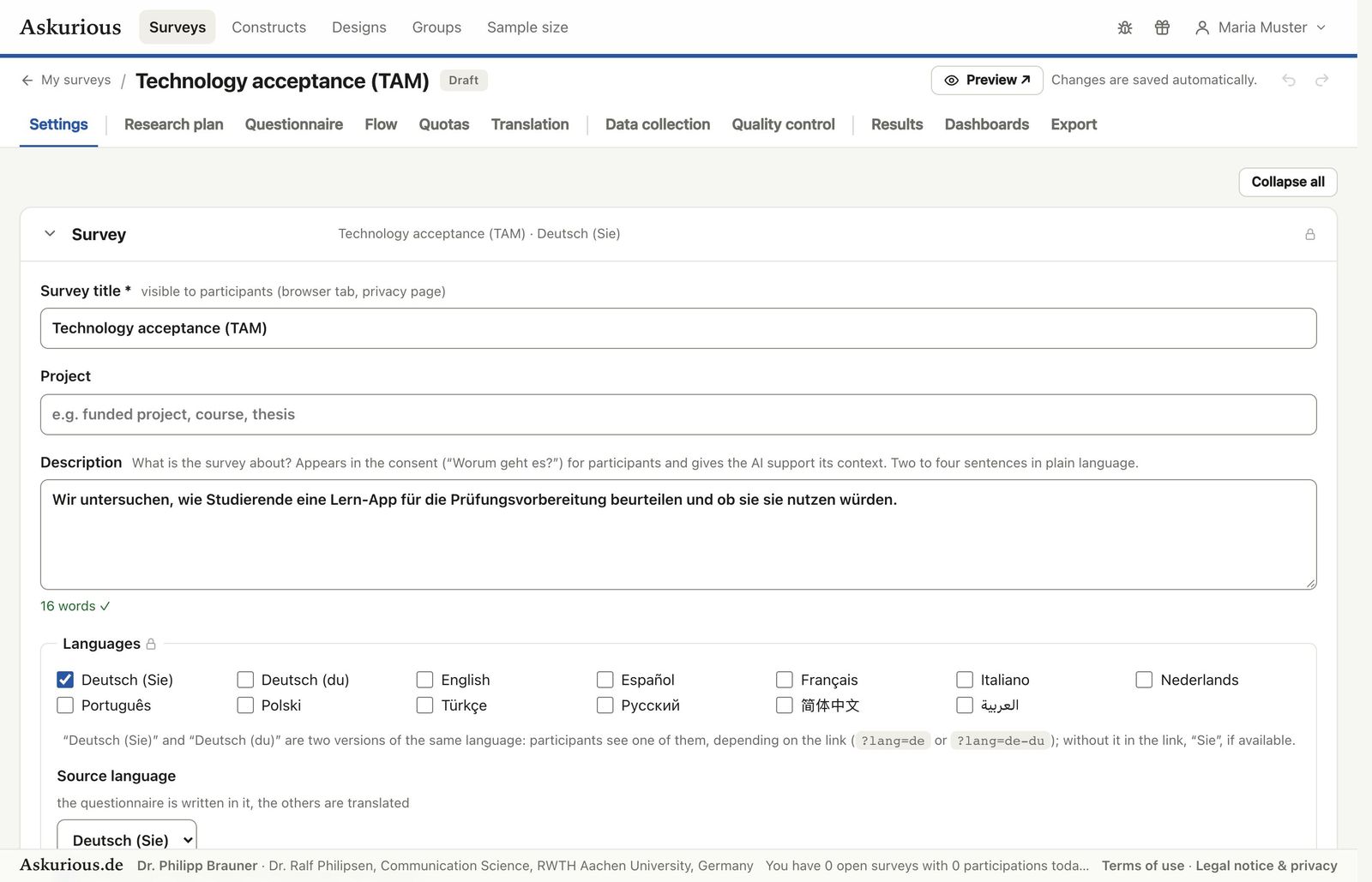The width and height of the screenshot is (1372, 882).
Task: Open the source language dropdown
Action: 127,839
